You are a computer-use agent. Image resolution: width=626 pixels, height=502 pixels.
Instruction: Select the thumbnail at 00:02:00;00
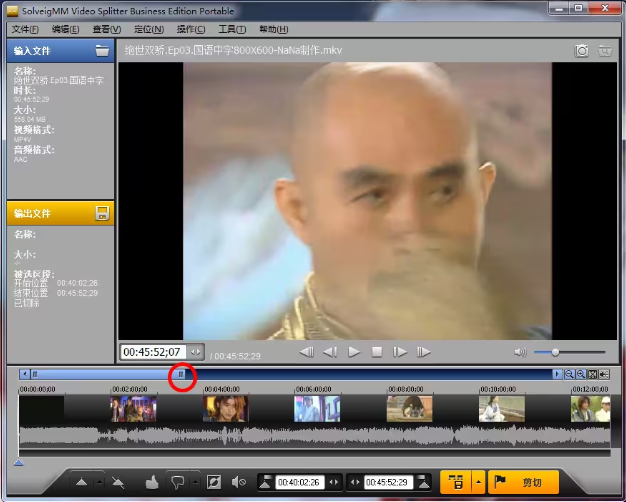[133, 409]
